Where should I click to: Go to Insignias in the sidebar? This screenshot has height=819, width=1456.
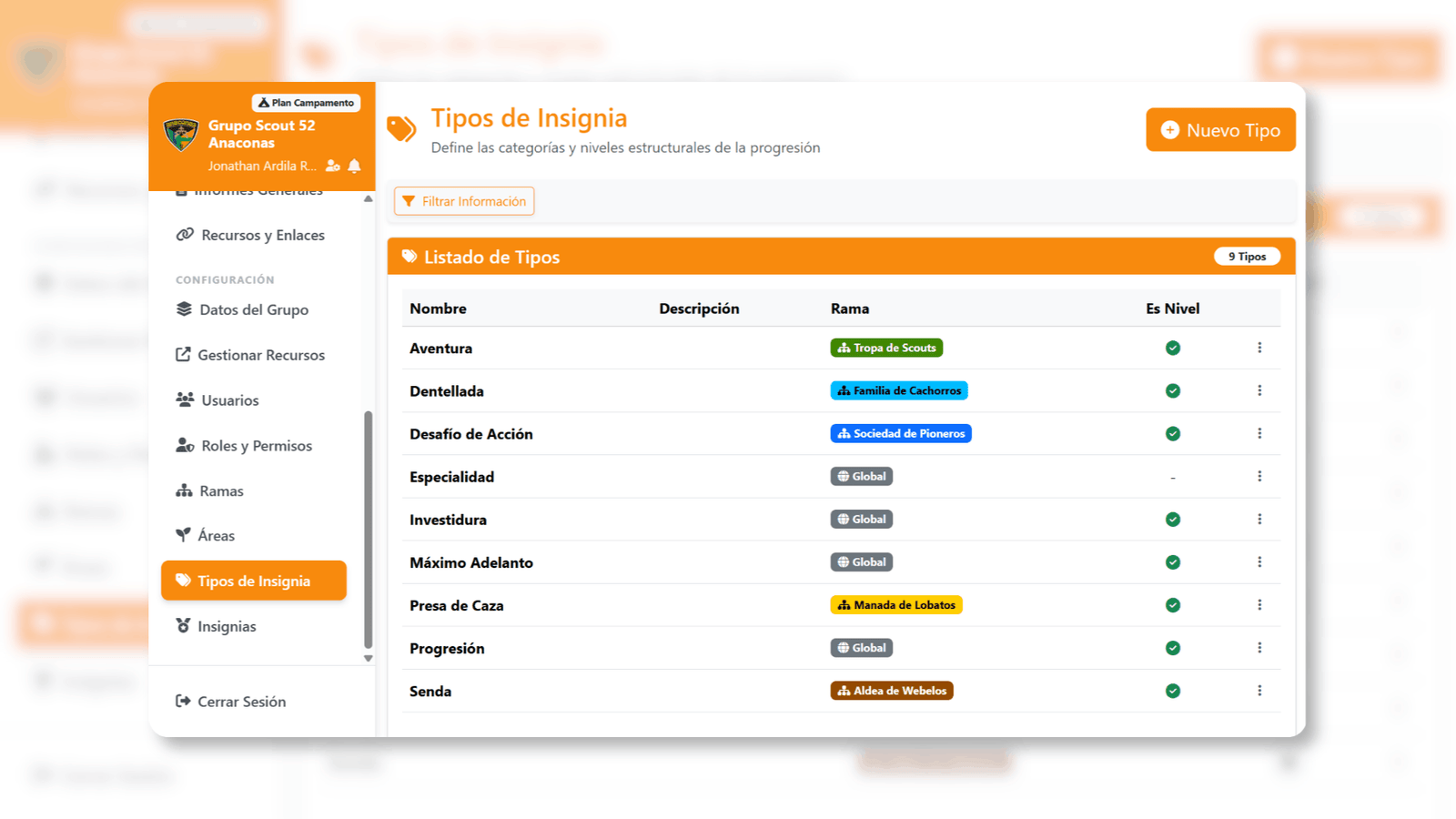227,626
